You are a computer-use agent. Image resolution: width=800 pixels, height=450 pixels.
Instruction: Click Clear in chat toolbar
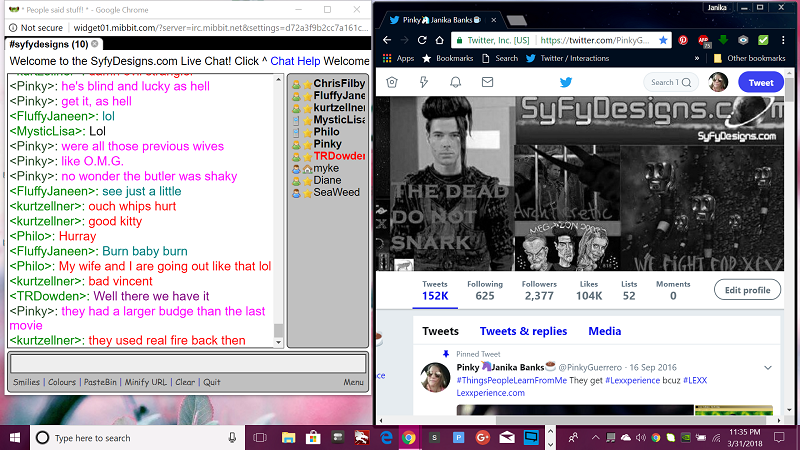pyautogui.click(x=185, y=382)
